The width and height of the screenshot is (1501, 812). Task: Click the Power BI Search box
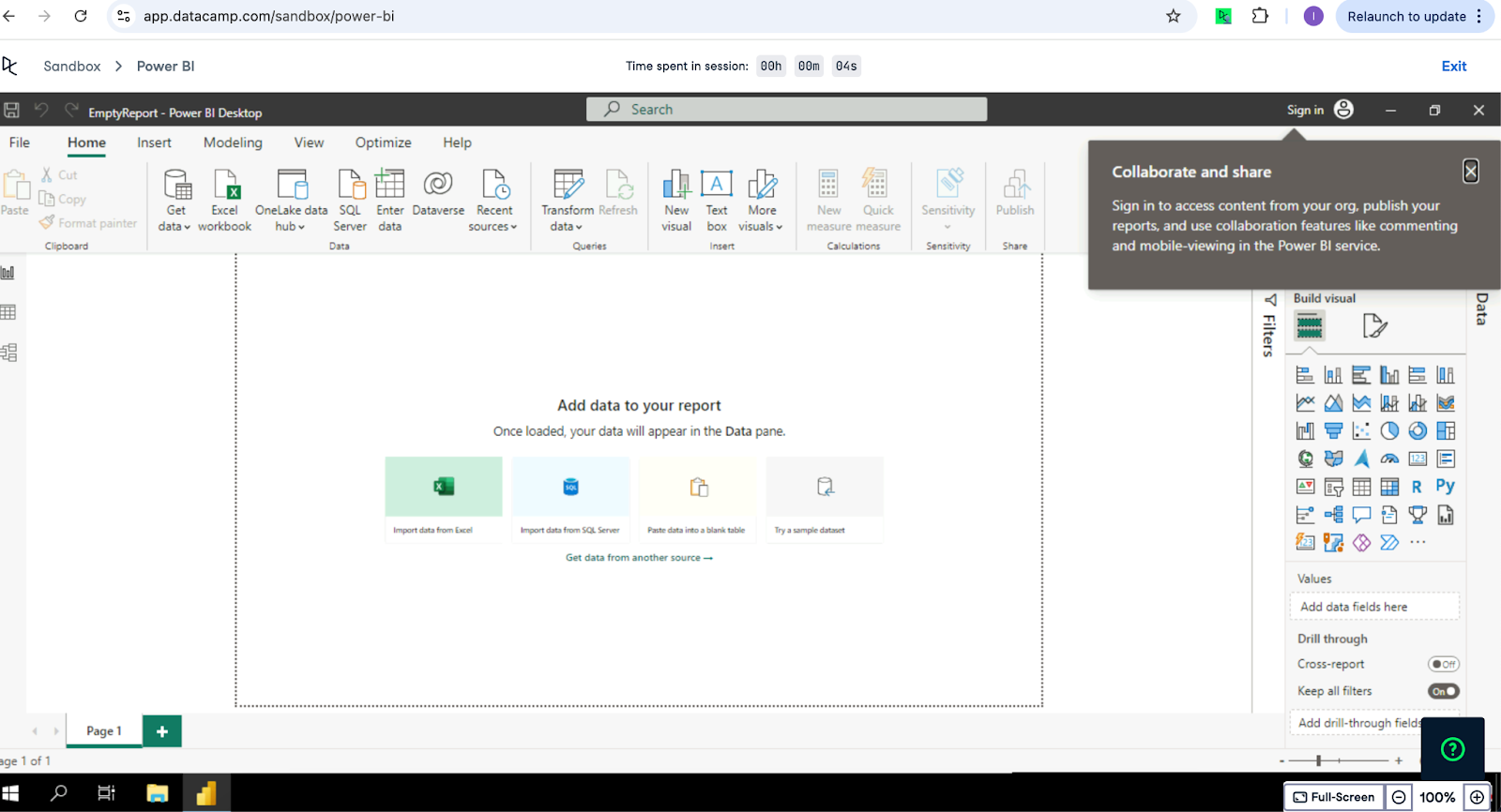coord(787,110)
